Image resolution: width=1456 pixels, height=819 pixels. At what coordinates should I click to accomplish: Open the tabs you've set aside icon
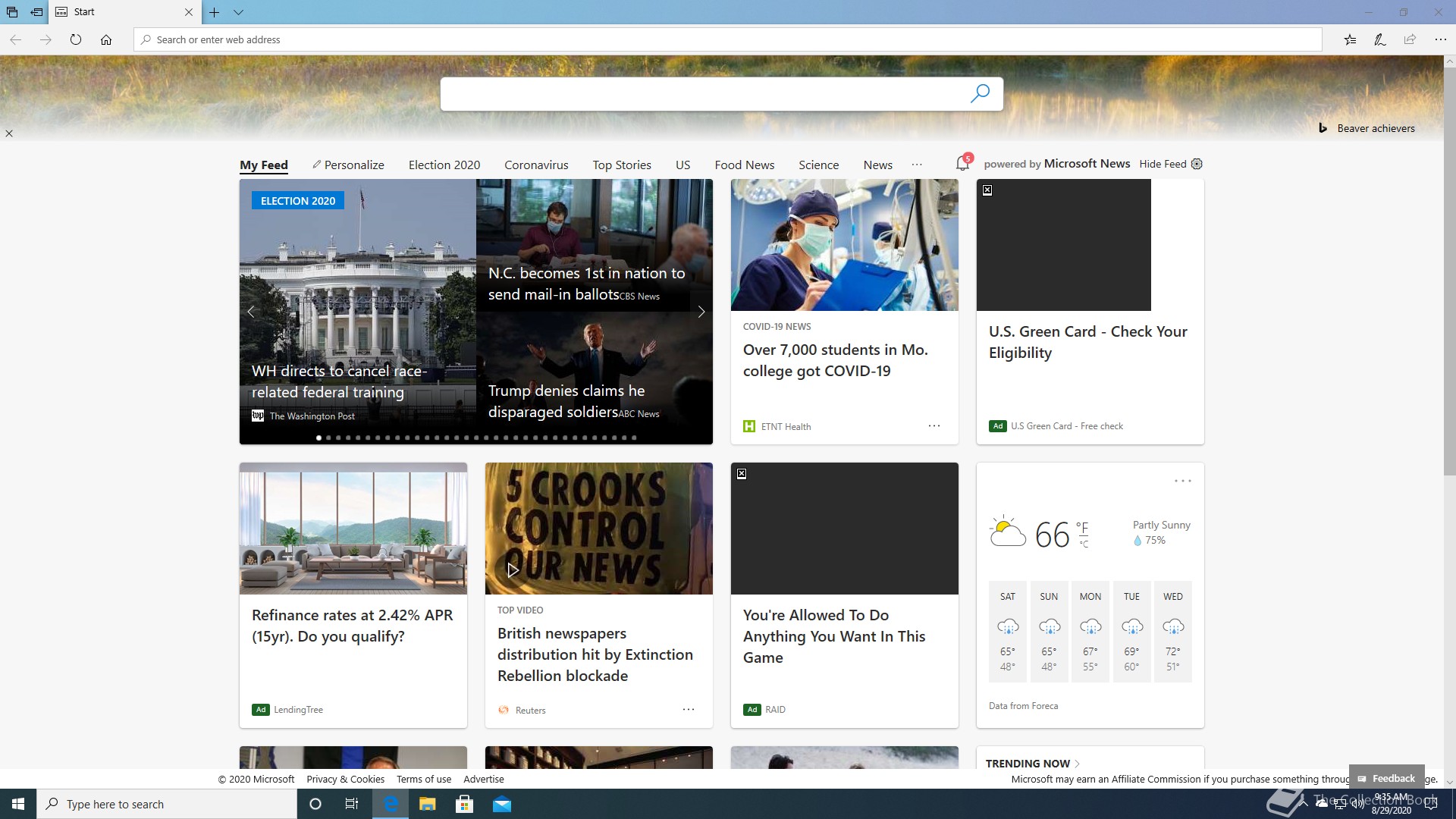point(12,12)
